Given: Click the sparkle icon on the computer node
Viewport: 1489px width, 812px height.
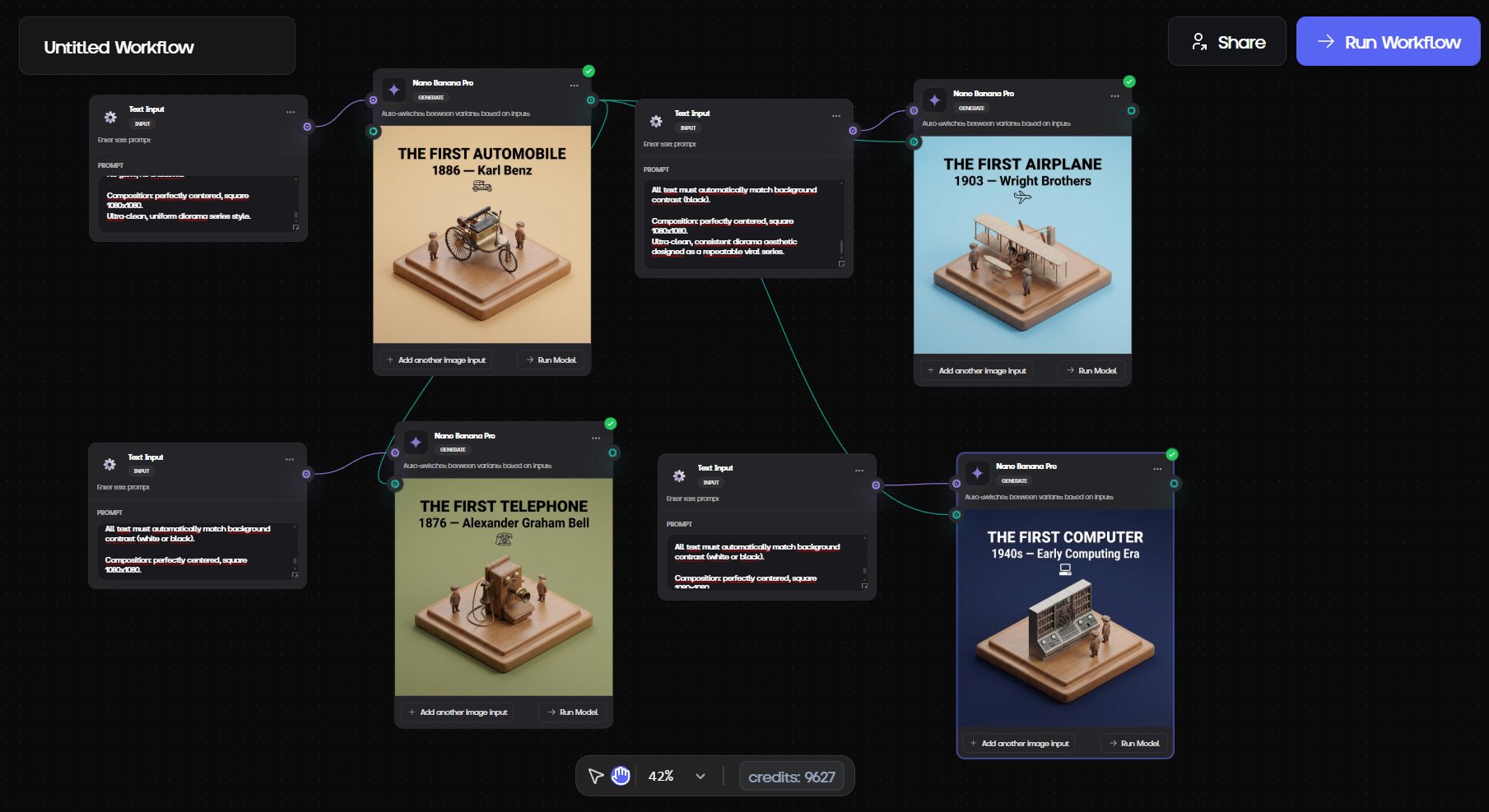Looking at the screenshot, I should pos(977,473).
